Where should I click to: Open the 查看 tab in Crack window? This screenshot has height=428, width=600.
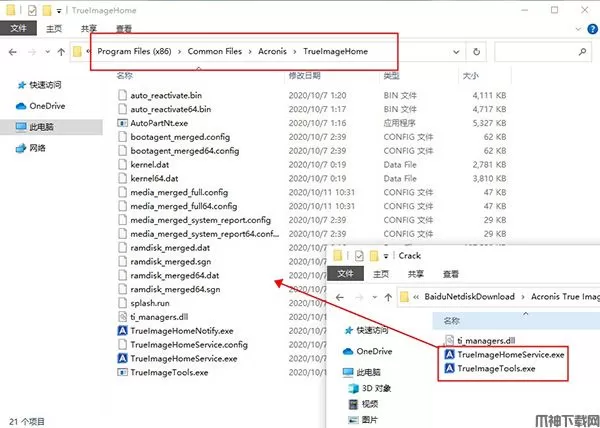coord(450,274)
